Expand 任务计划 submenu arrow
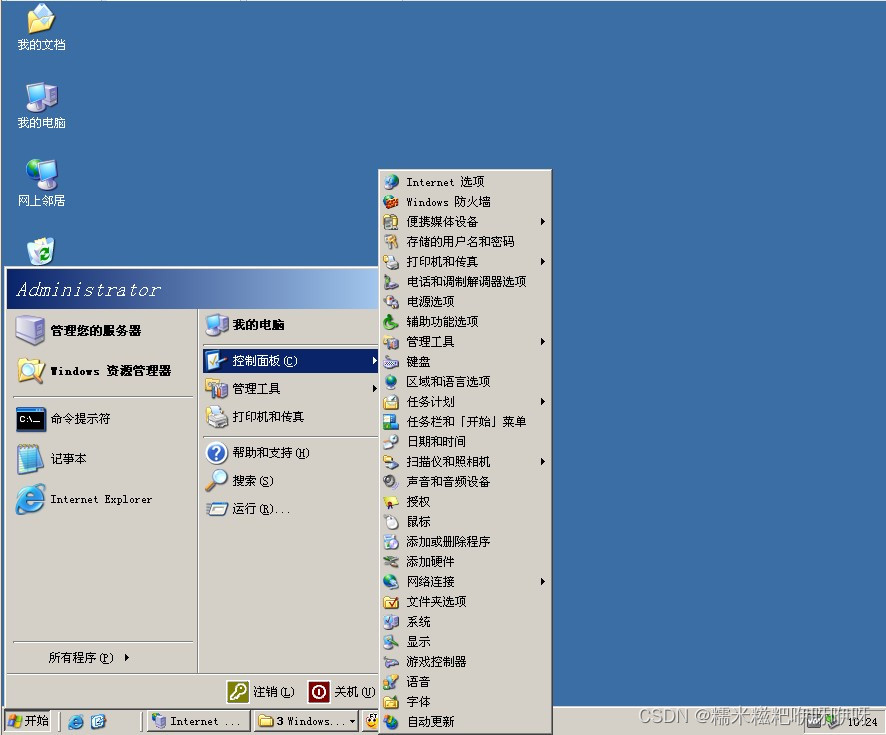This screenshot has height=735, width=886. 542,402
